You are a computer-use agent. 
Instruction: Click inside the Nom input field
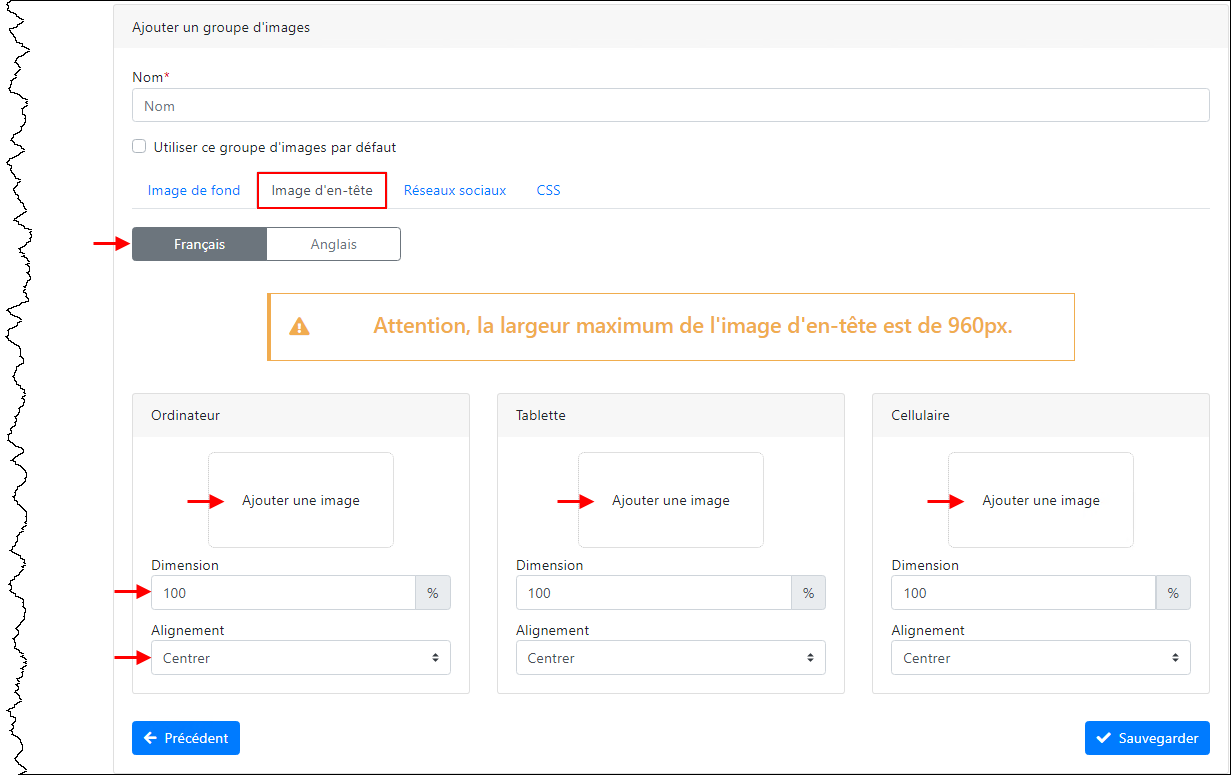point(670,104)
